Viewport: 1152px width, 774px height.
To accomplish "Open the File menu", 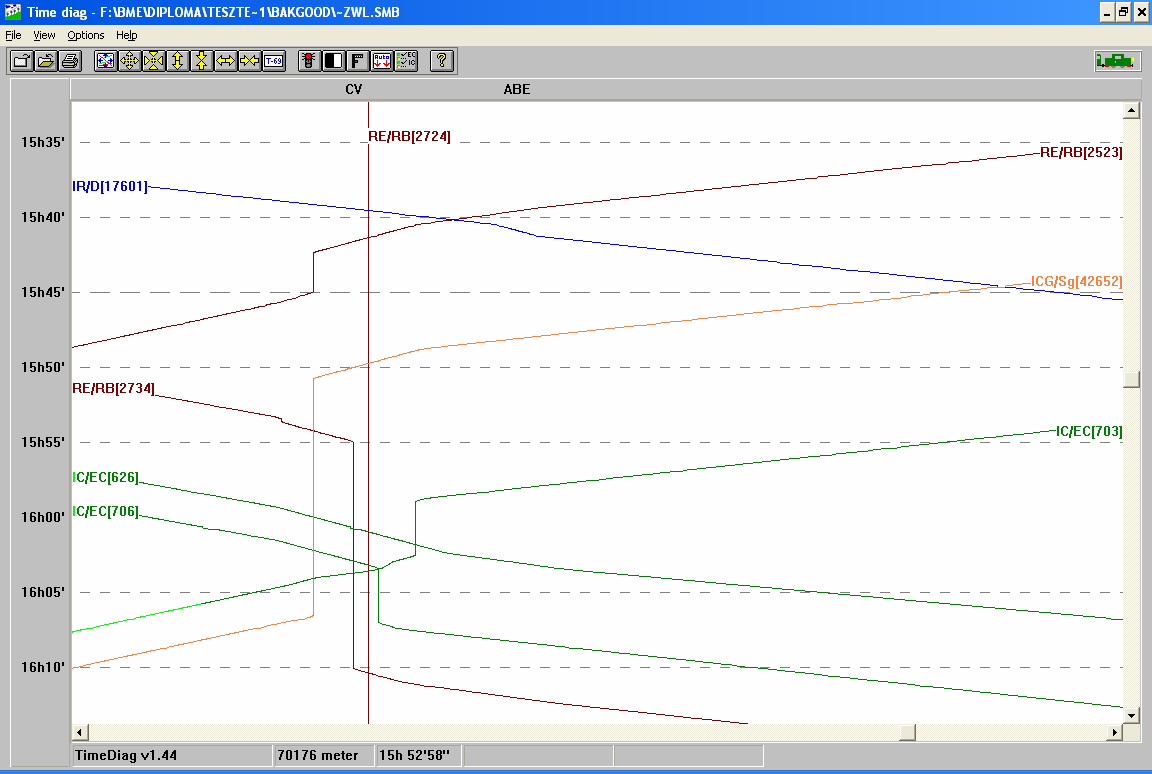I will pyautogui.click(x=13, y=35).
